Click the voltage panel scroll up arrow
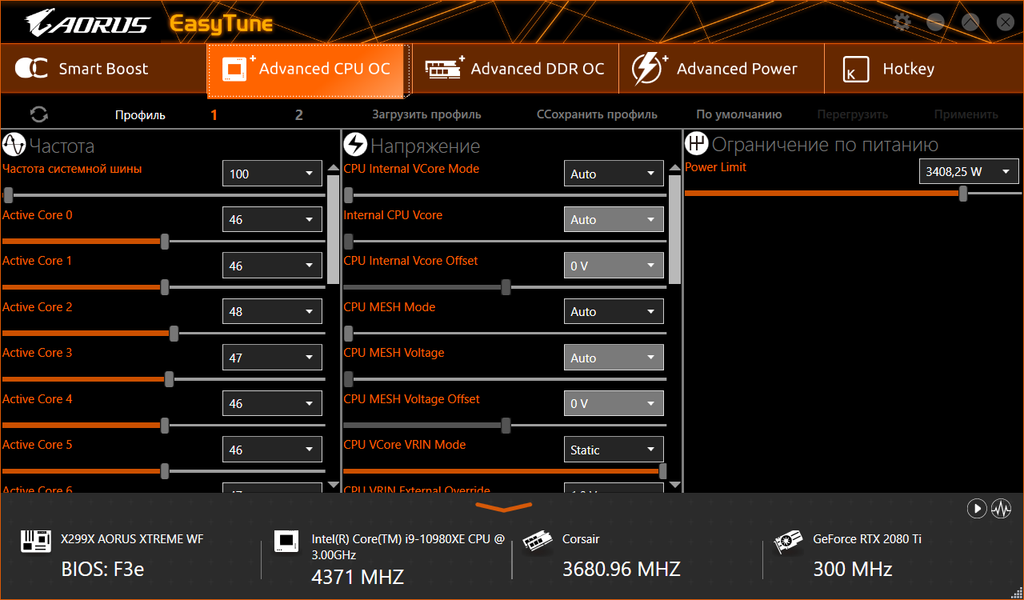Screen dimensions: 1024x600 (675, 168)
